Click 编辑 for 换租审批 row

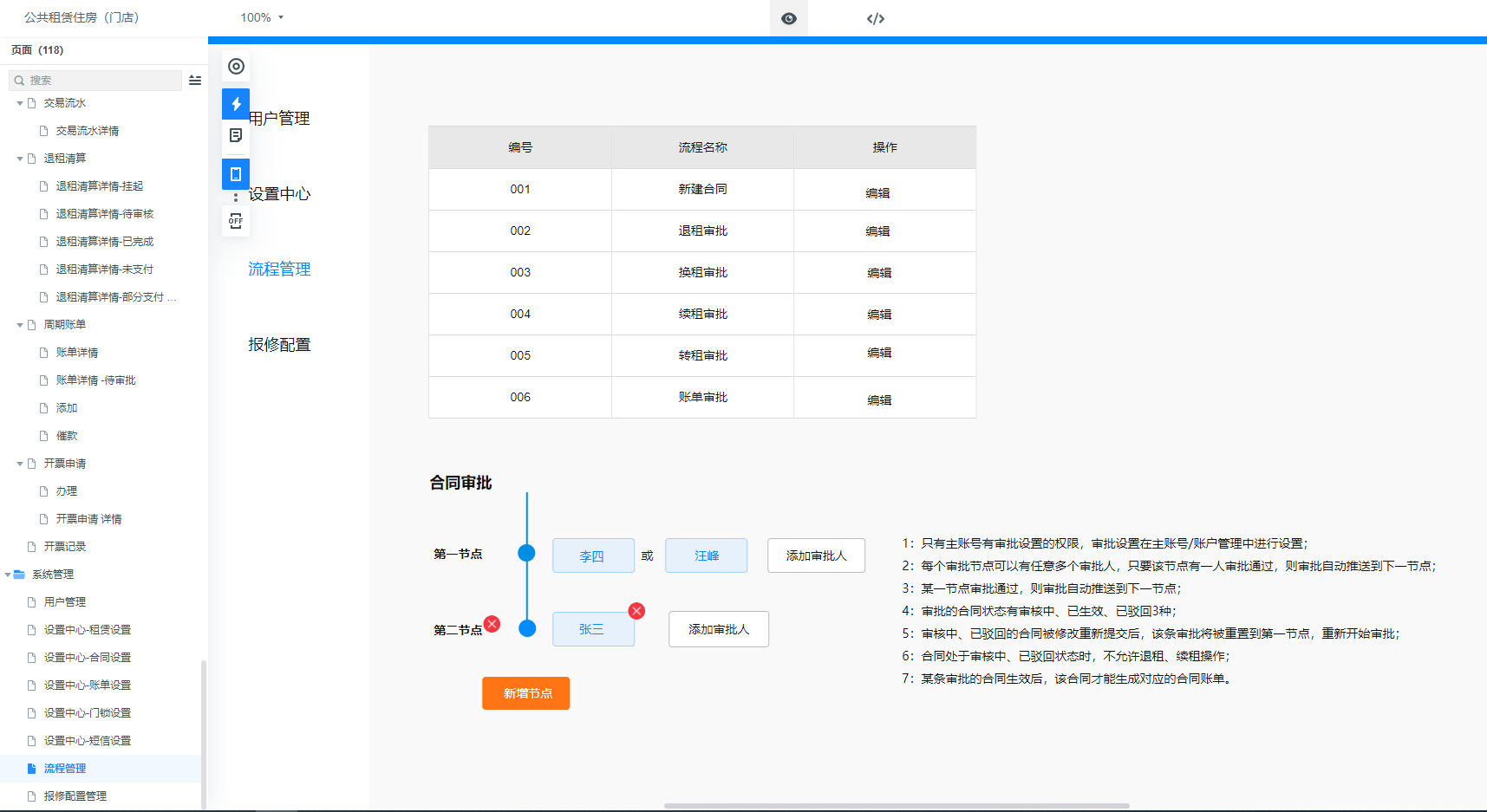(879, 273)
